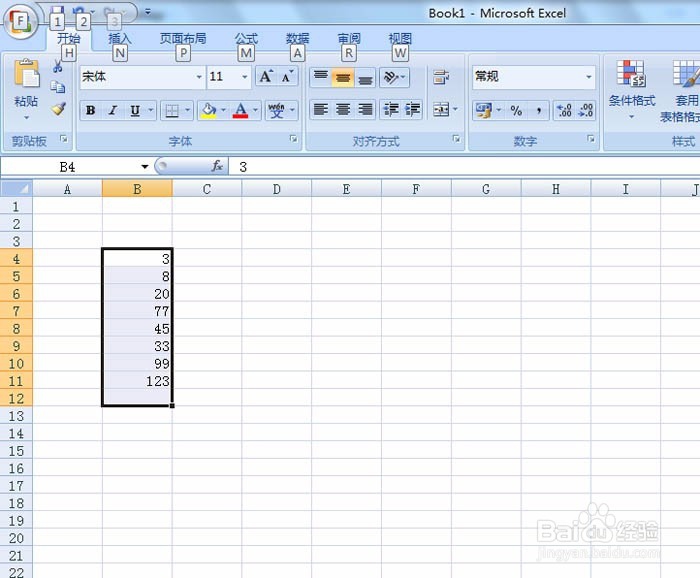Align text to bottom of cell

(x=365, y=77)
